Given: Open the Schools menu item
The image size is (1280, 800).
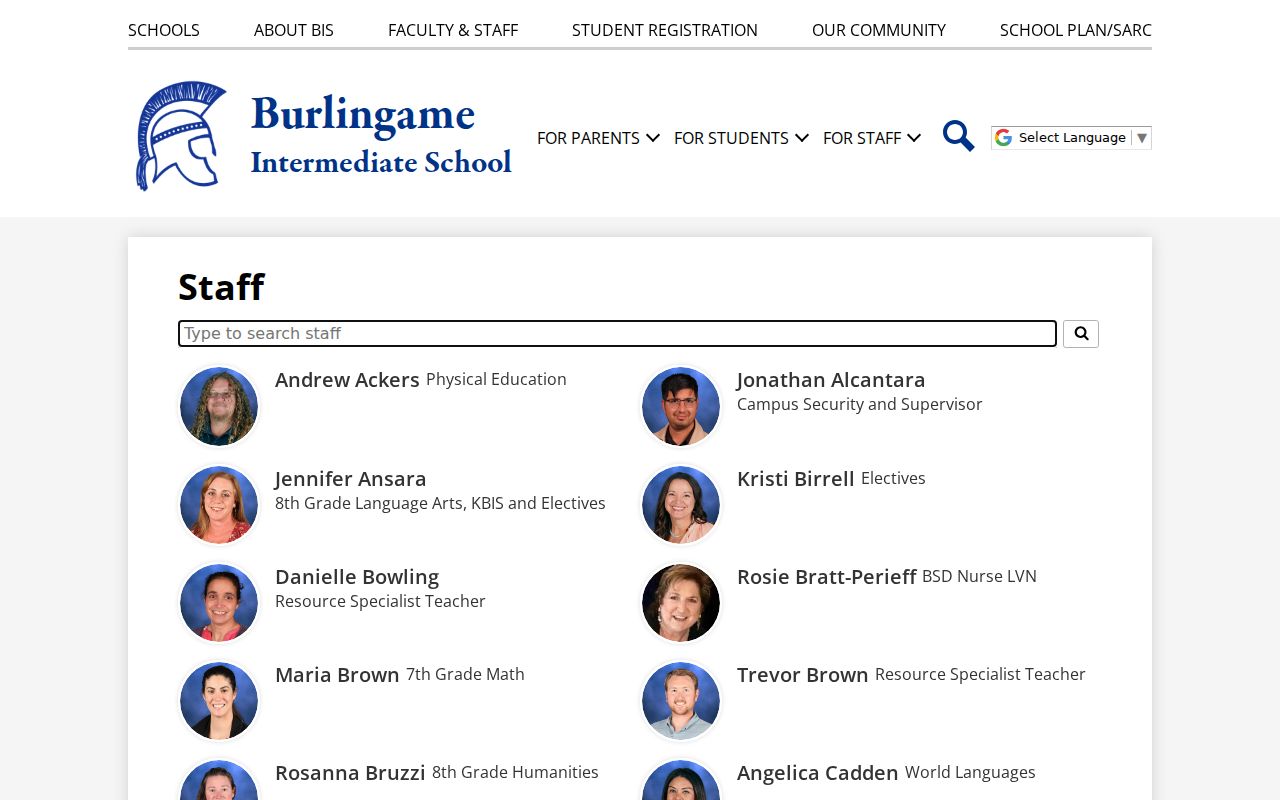Looking at the screenshot, I should click(x=164, y=30).
